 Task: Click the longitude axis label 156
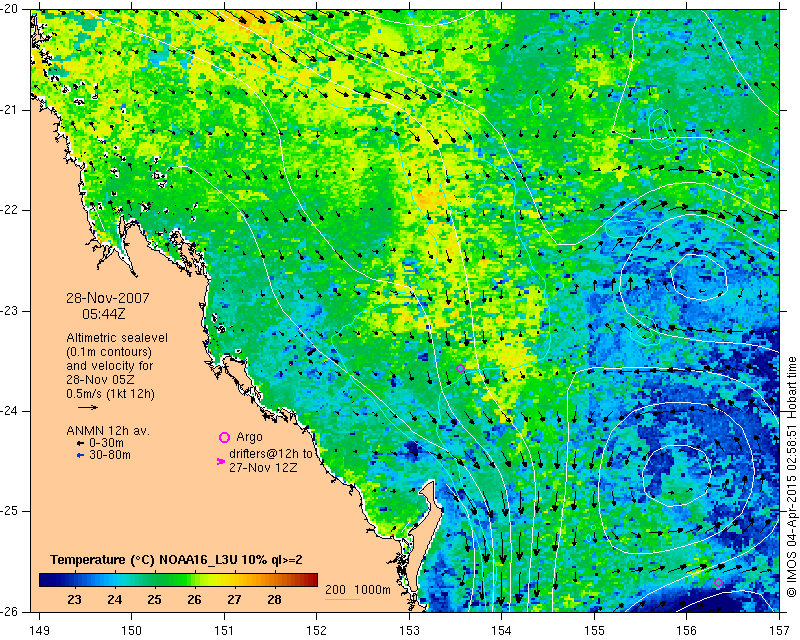point(687,631)
